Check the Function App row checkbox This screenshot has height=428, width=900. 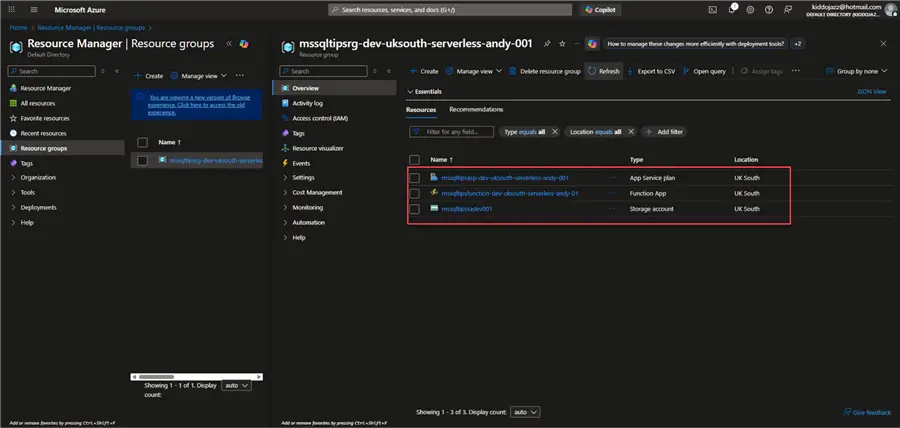coord(414,193)
